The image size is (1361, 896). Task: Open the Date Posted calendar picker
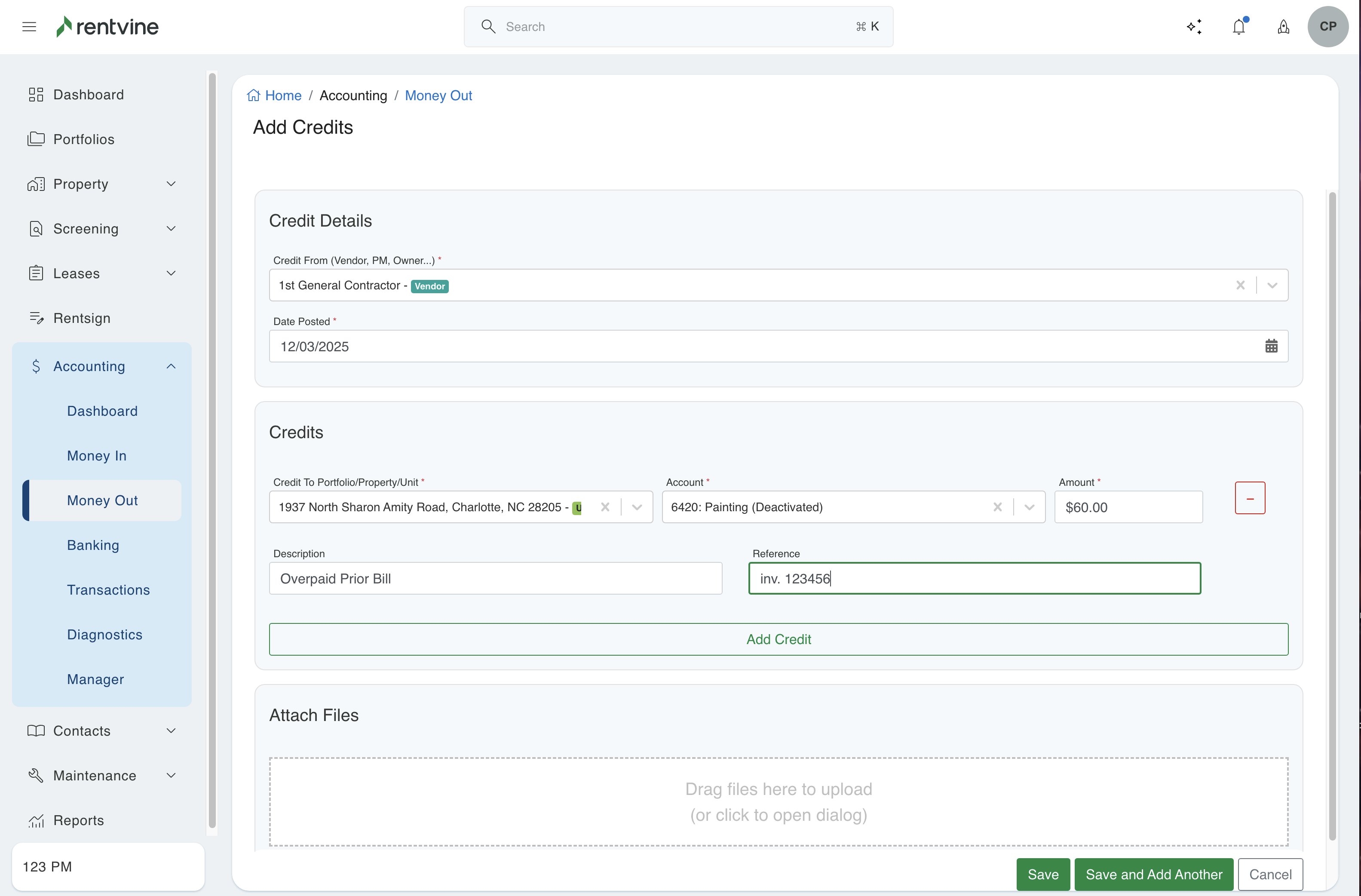click(1271, 346)
